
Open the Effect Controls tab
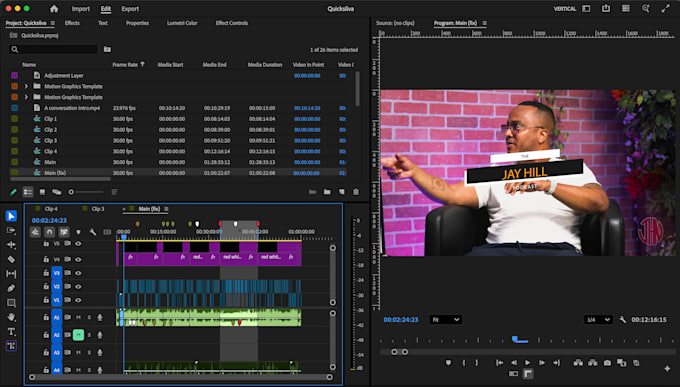point(232,23)
